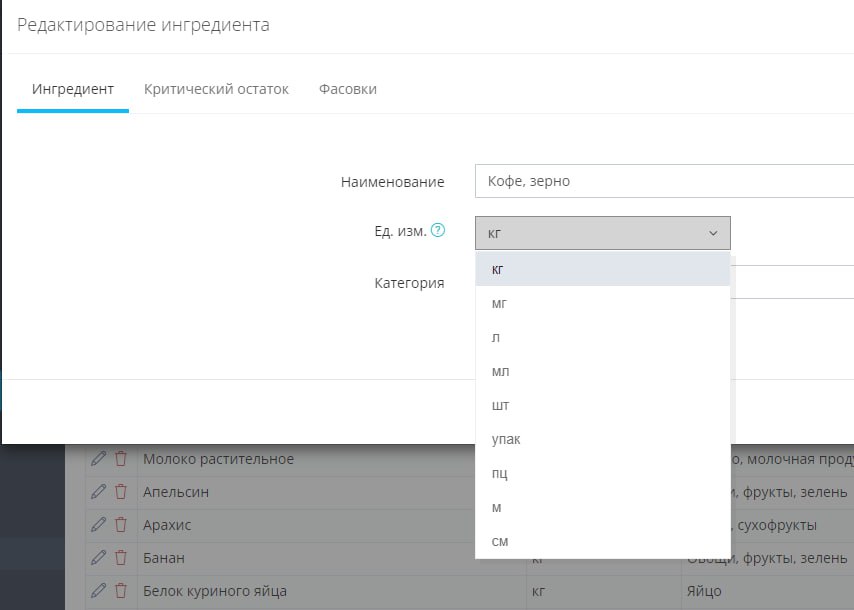Go to the Ингредиент tab
The image size is (854, 610).
click(73, 89)
